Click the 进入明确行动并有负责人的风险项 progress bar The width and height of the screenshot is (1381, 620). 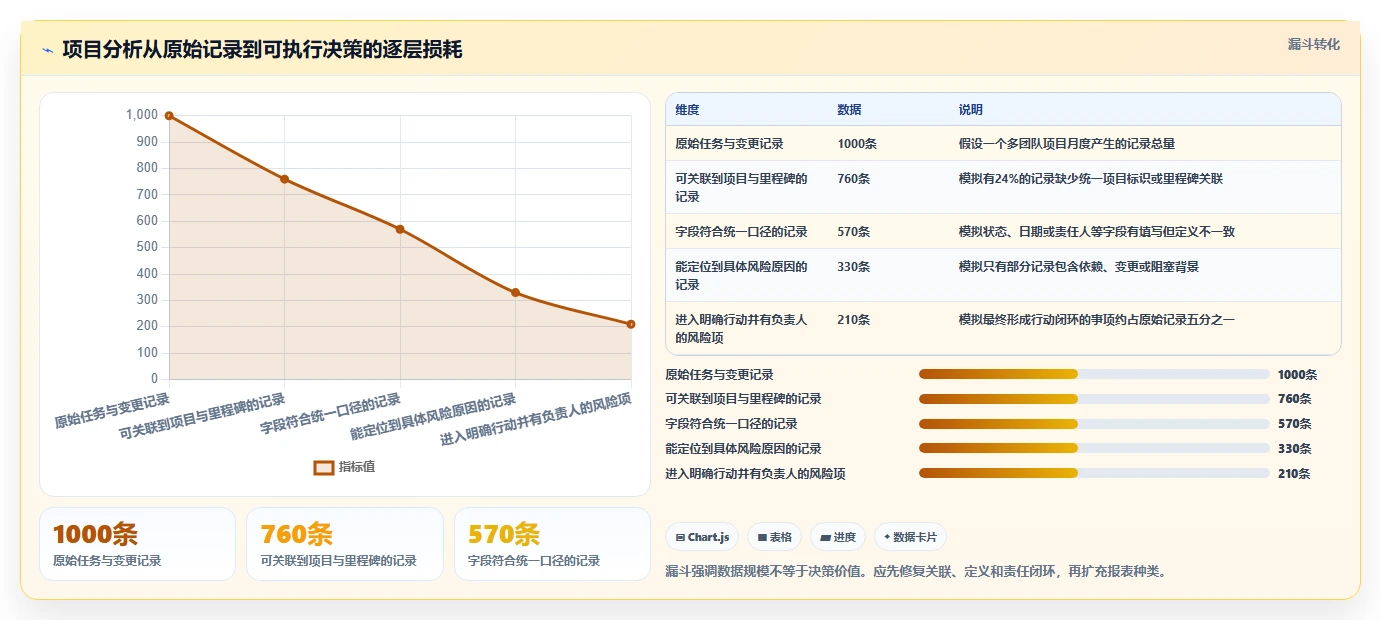point(1094,473)
